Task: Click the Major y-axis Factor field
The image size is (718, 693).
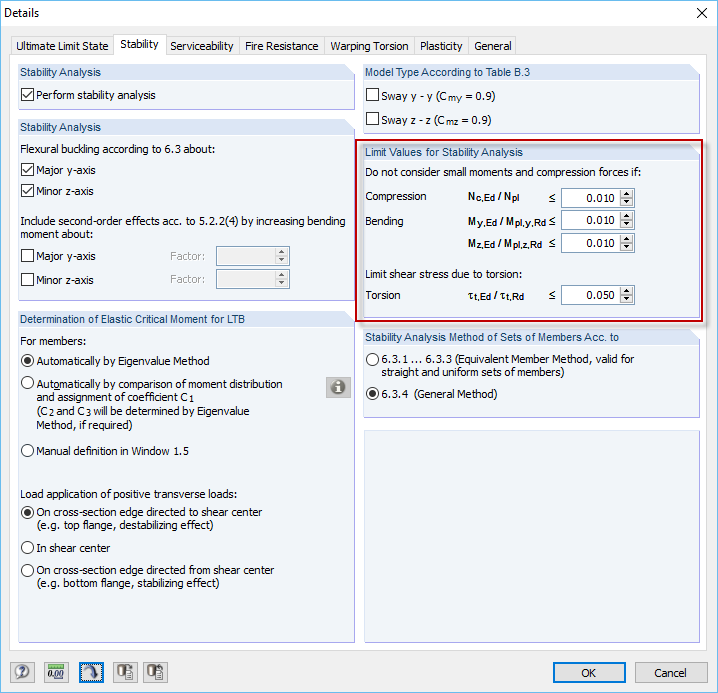Action: tap(246, 256)
